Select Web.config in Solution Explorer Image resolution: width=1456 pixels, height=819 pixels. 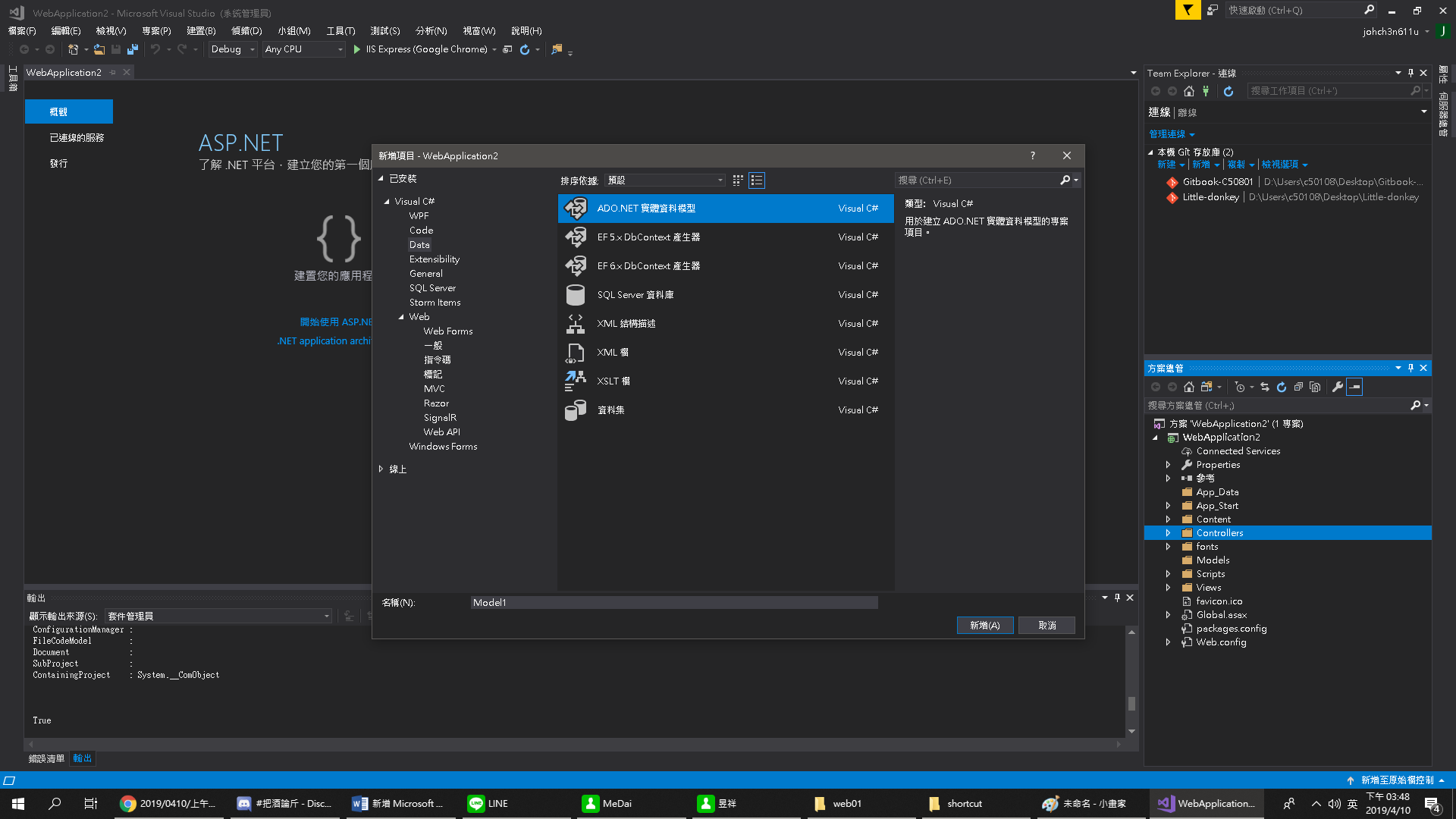pos(1221,642)
